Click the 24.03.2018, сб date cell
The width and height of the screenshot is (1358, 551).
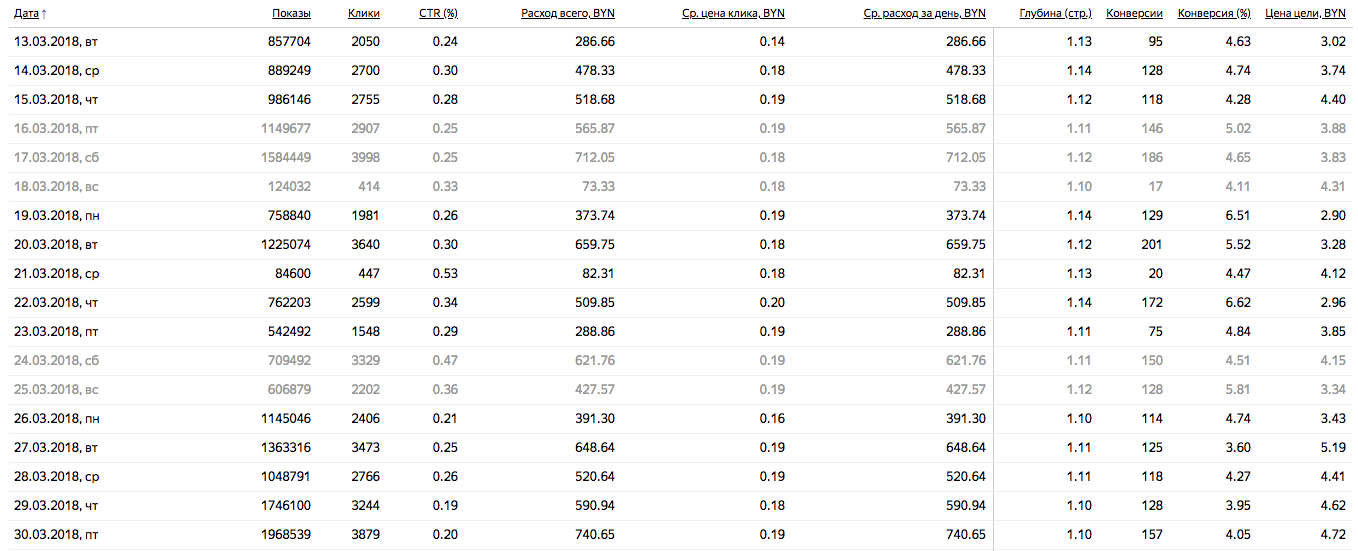tap(56, 361)
